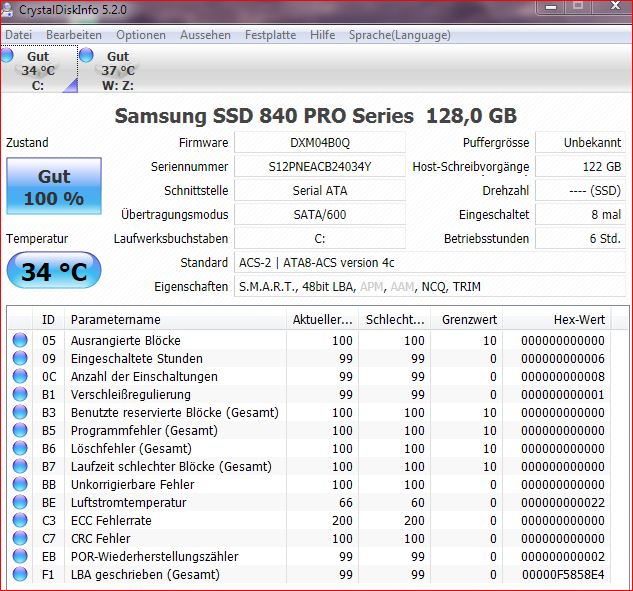Click the Betriebsstunden value 6 Std.
The width and height of the screenshot is (633, 591).
[x=581, y=239]
